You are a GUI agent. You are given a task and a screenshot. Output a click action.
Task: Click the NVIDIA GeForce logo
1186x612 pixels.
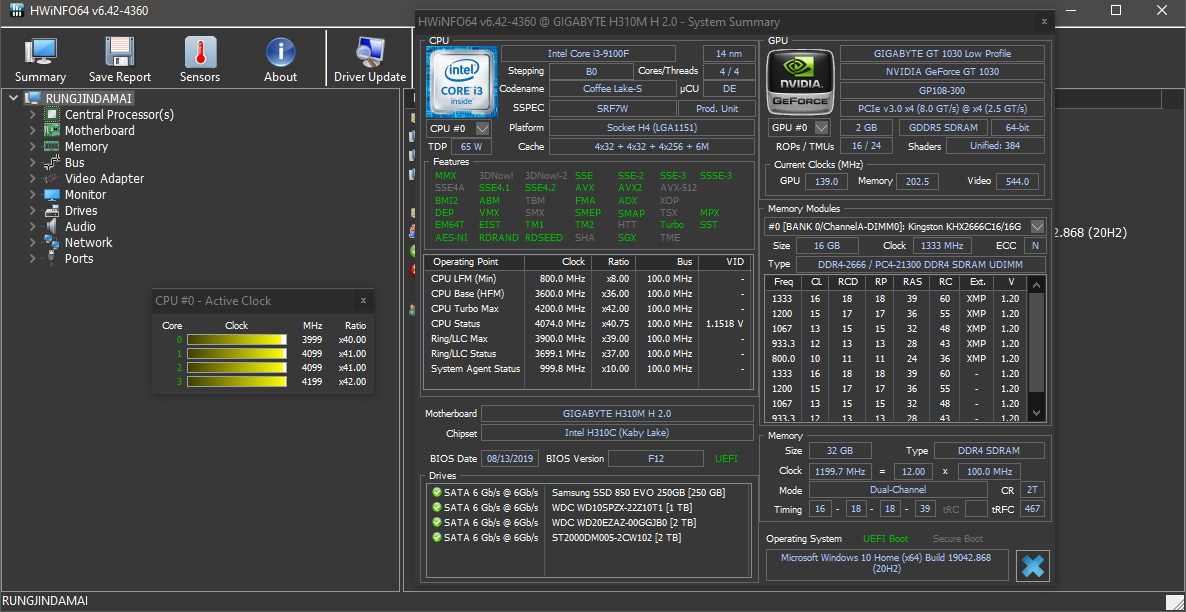pos(801,81)
